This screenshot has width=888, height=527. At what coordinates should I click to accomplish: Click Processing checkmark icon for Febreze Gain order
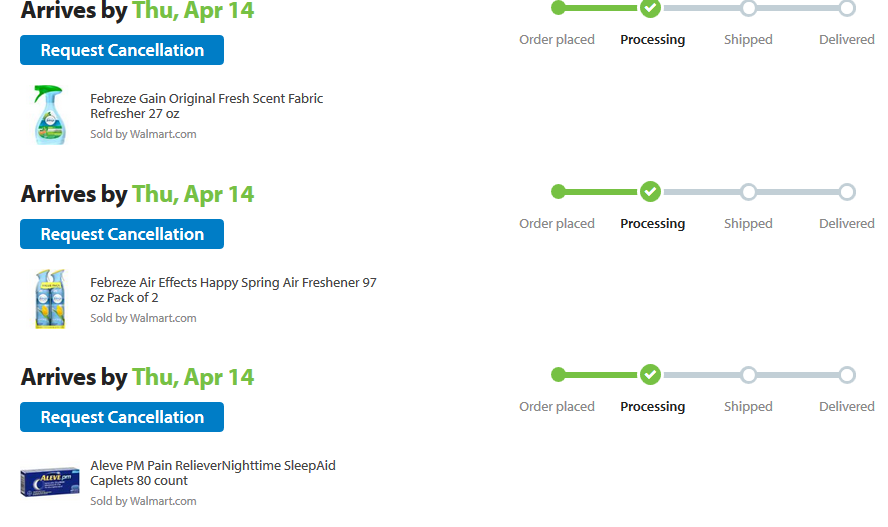650,8
